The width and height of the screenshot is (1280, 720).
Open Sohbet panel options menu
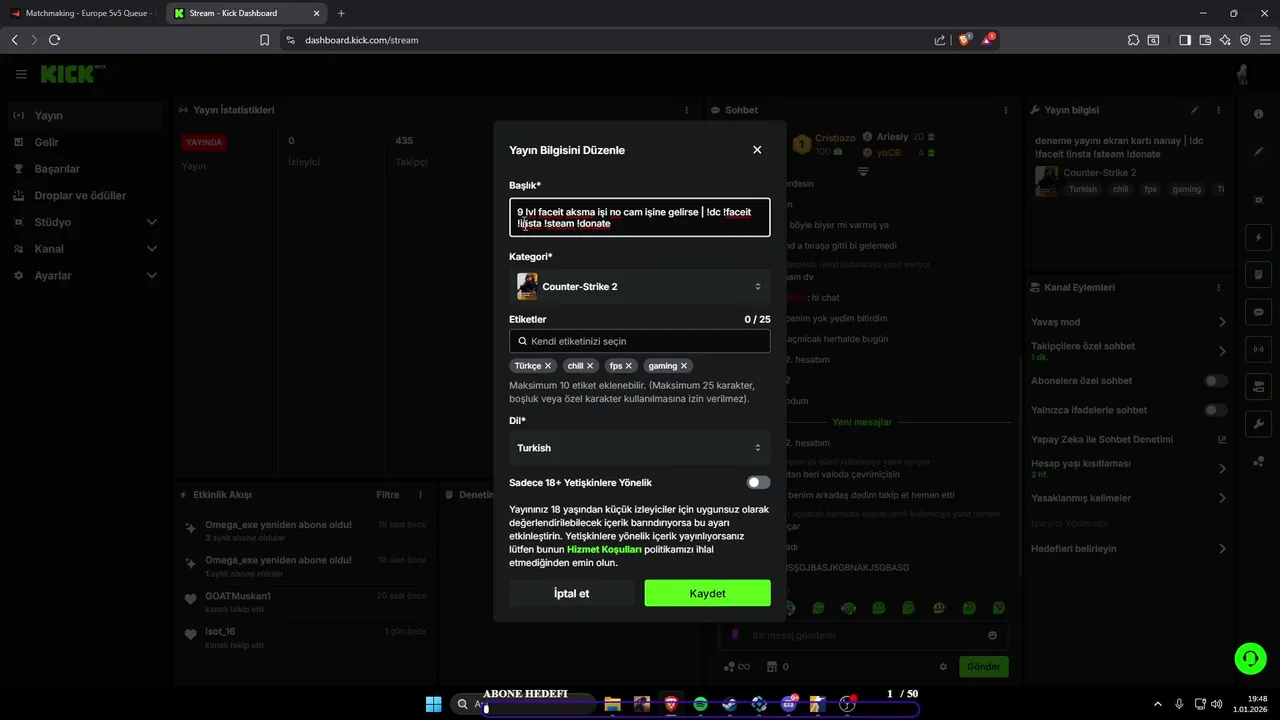point(1006,110)
